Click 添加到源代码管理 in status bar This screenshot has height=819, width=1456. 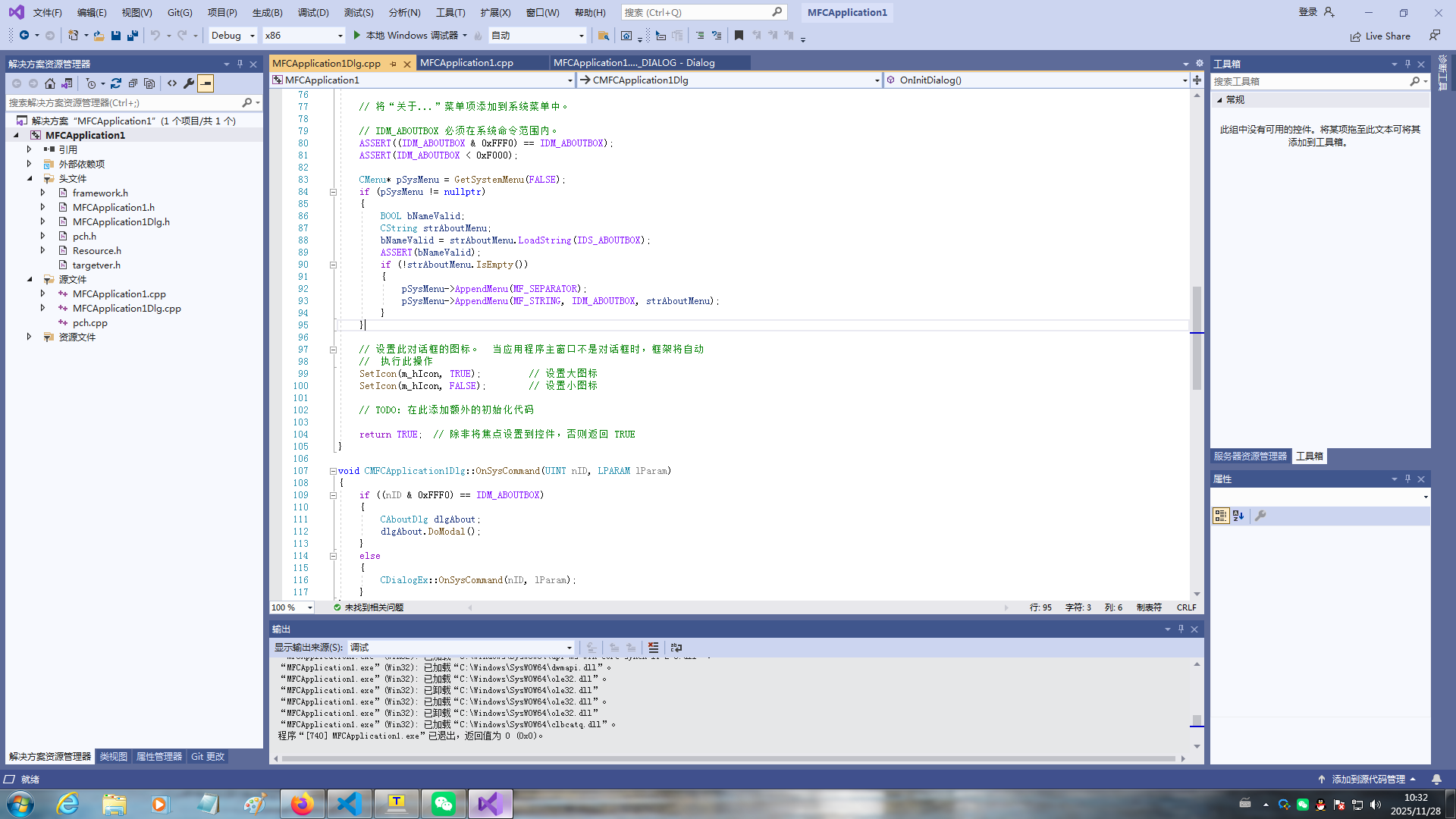[x=1368, y=779]
